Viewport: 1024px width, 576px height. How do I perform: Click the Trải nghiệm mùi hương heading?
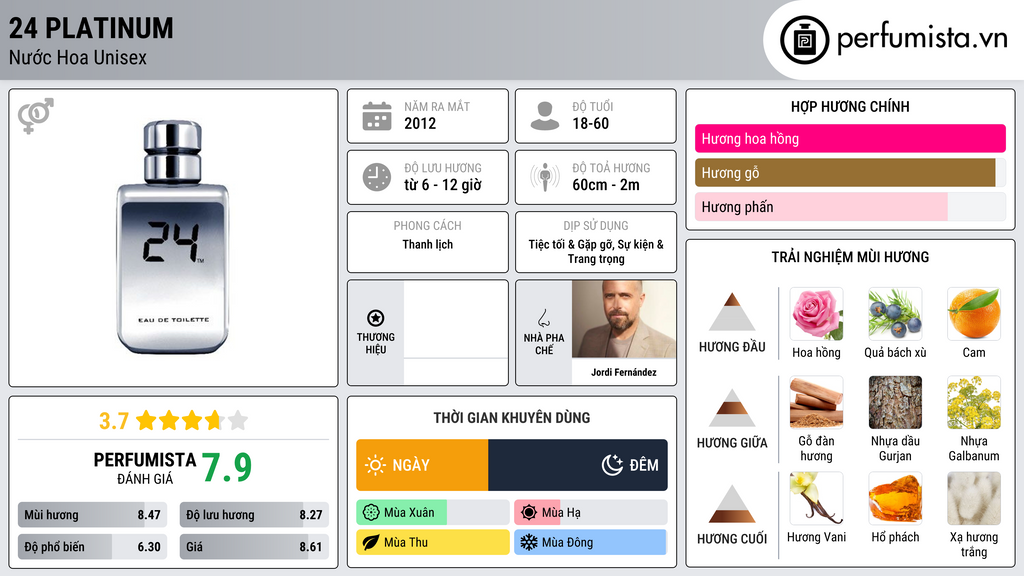[x=850, y=257]
